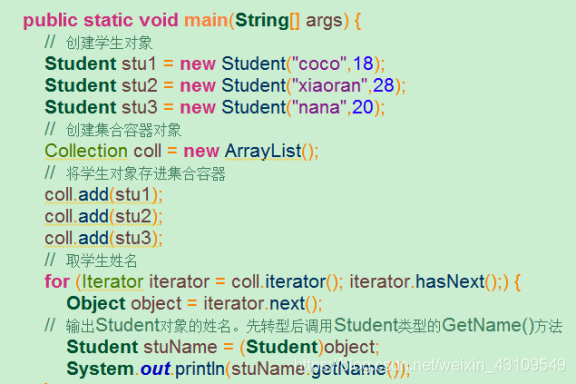
Task: Click the "xiaoran" string literal
Action: pyautogui.click(x=329, y=85)
